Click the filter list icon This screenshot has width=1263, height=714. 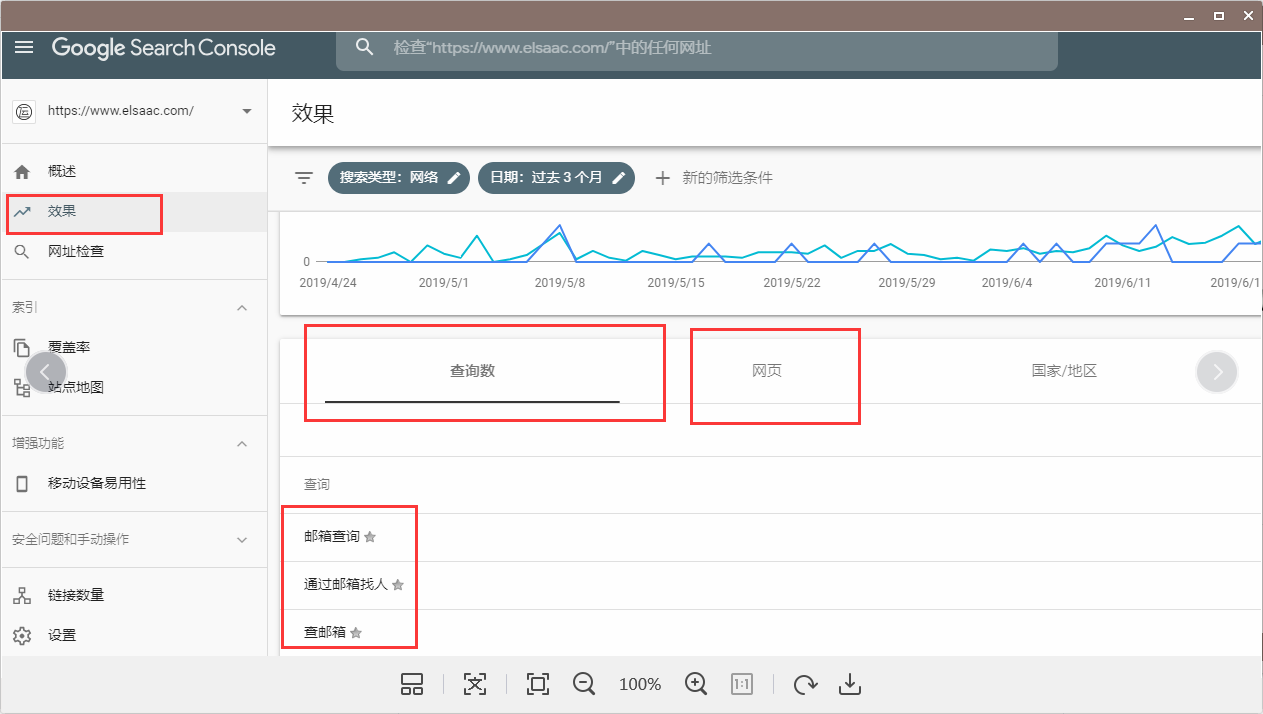304,178
